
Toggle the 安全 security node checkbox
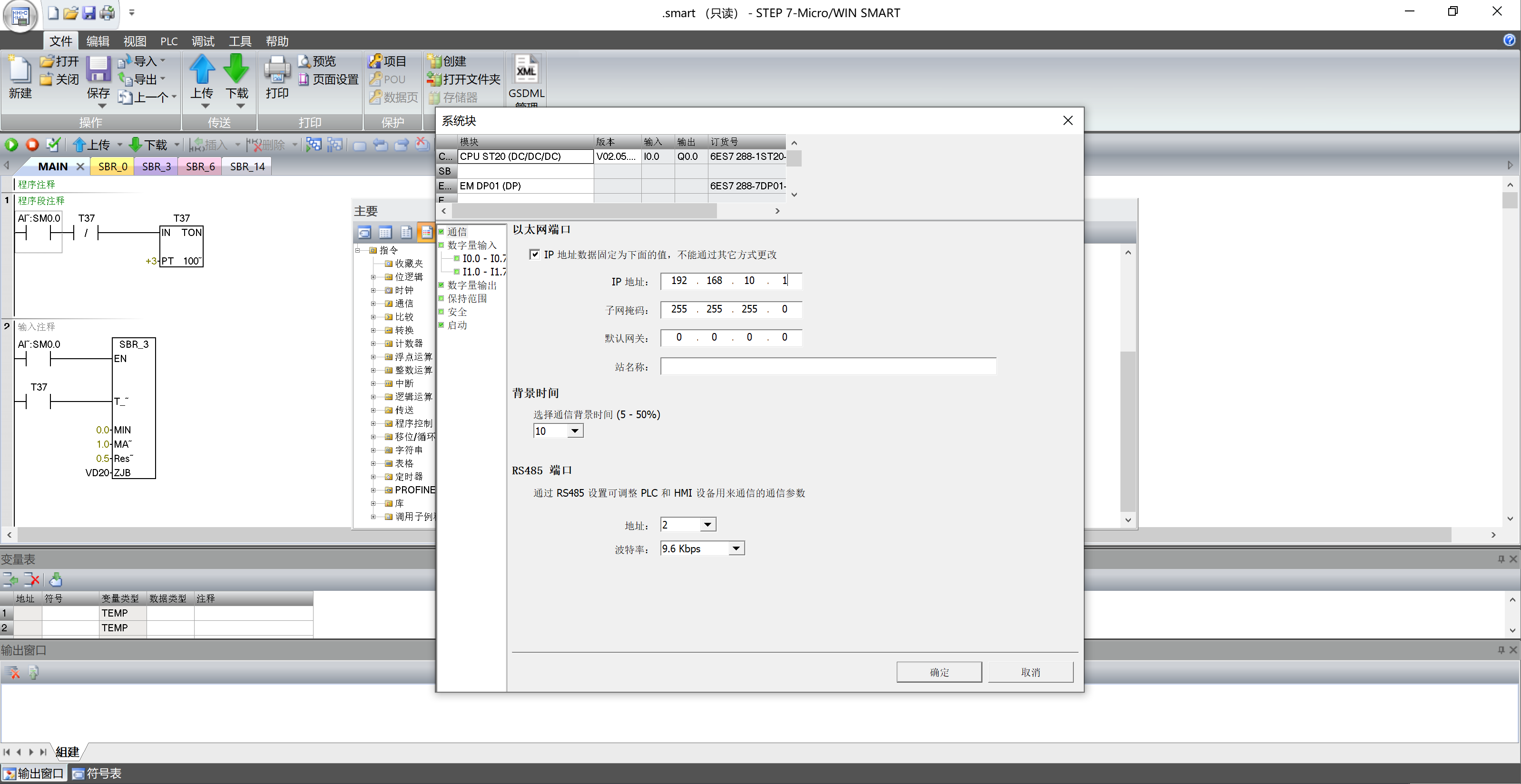(441, 312)
